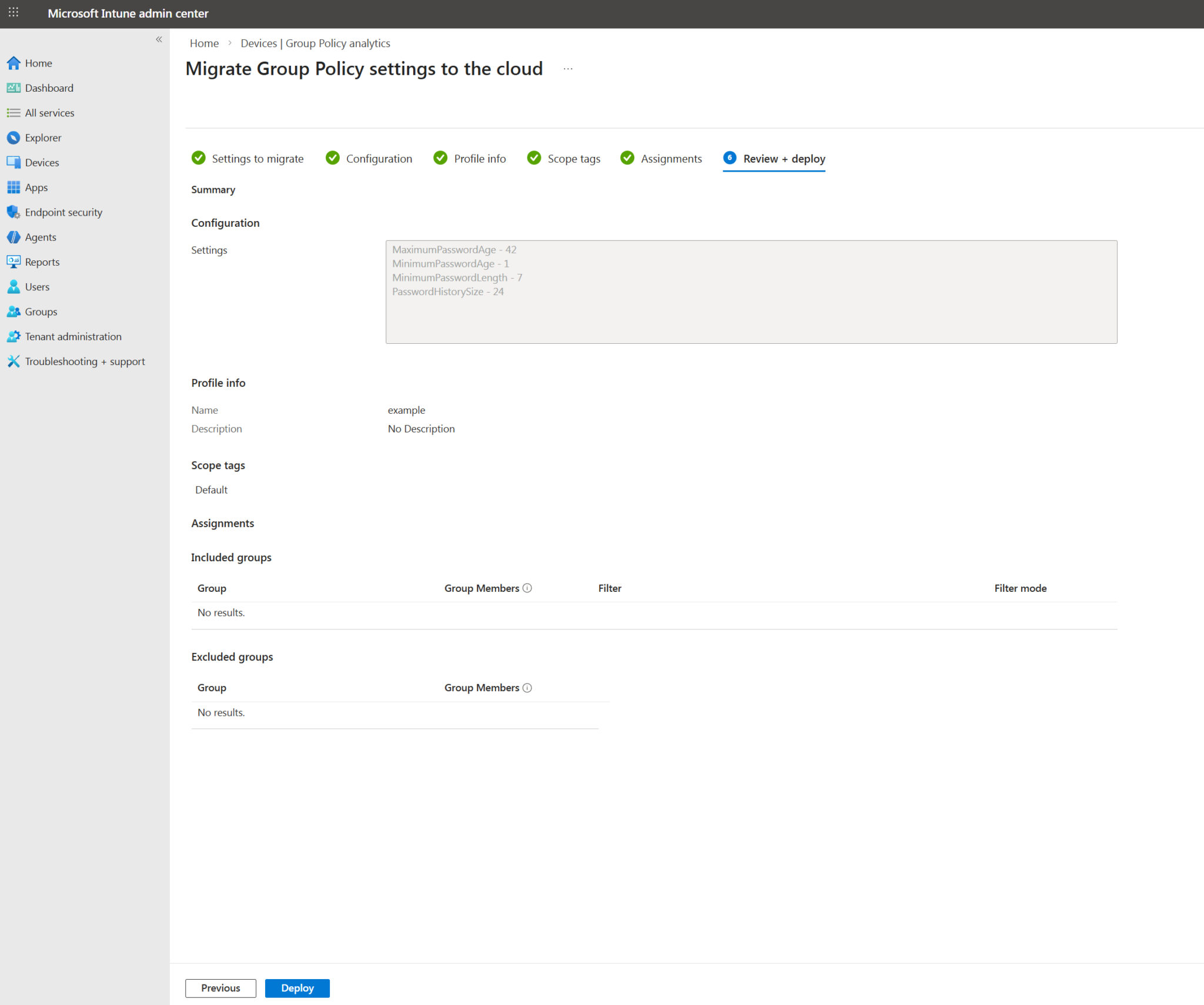
Task: Click the Previous button
Action: (x=220, y=988)
